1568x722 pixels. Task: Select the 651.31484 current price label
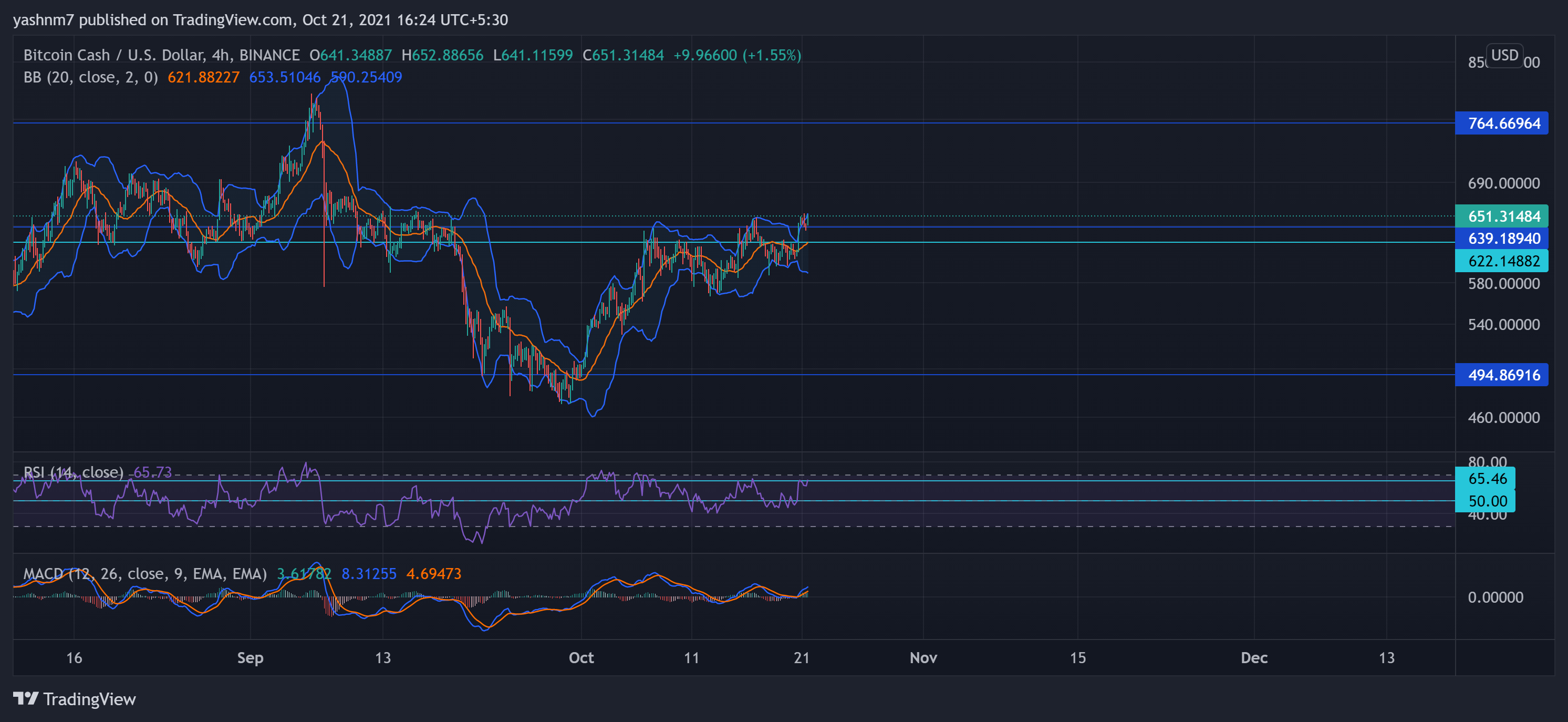tap(1501, 216)
